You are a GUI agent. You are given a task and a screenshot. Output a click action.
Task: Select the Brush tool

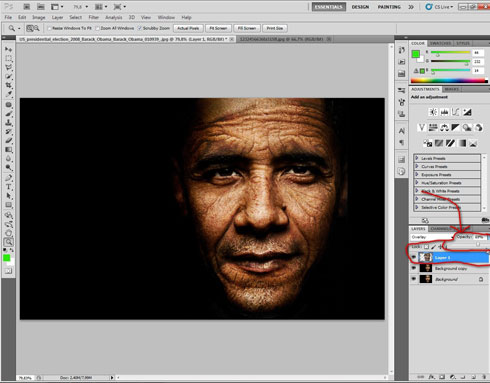[x=9, y=114]
